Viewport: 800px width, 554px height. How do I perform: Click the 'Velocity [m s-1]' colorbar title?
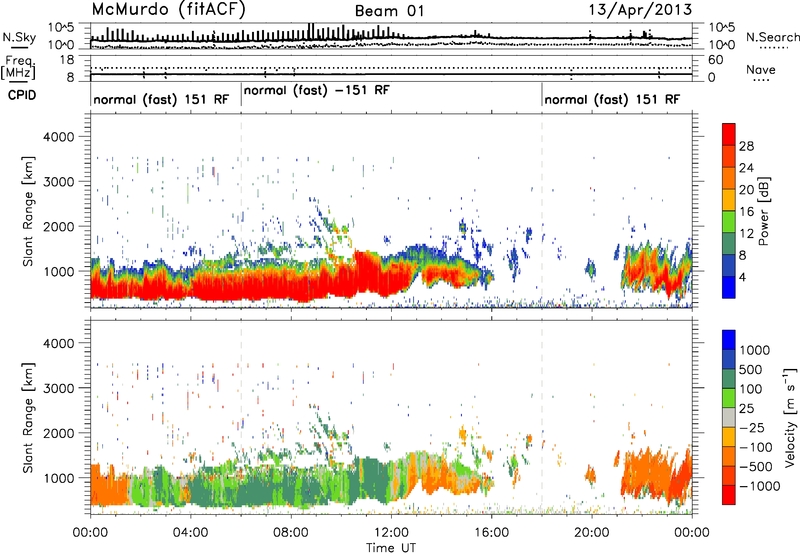[x=790, y=417]
